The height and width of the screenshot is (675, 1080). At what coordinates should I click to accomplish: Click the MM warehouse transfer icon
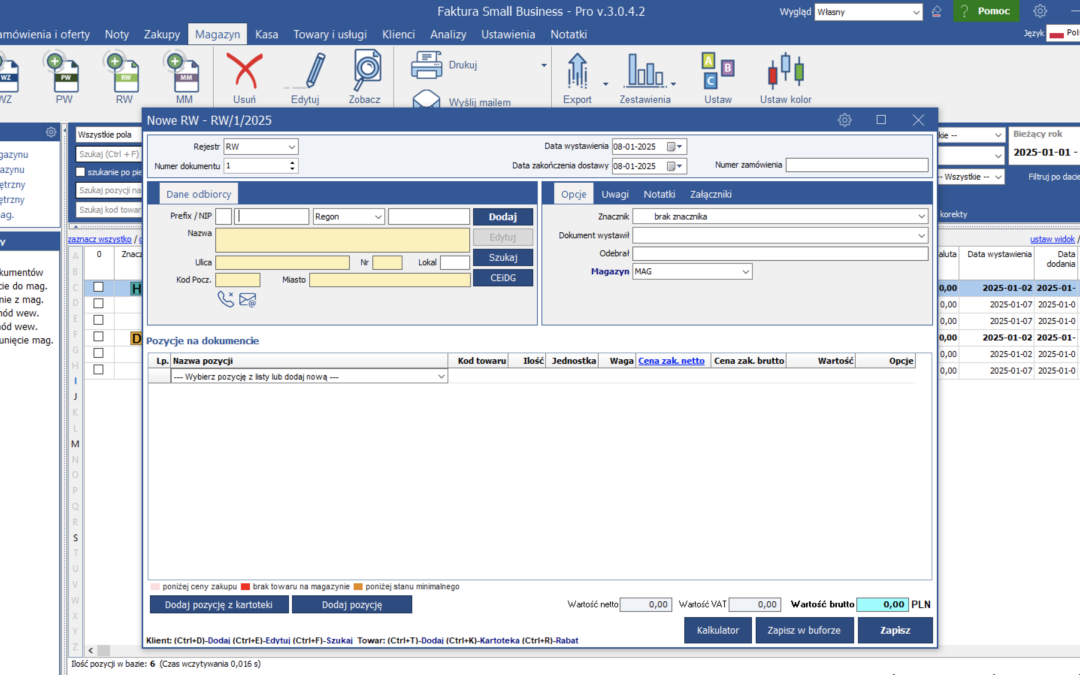185,72
